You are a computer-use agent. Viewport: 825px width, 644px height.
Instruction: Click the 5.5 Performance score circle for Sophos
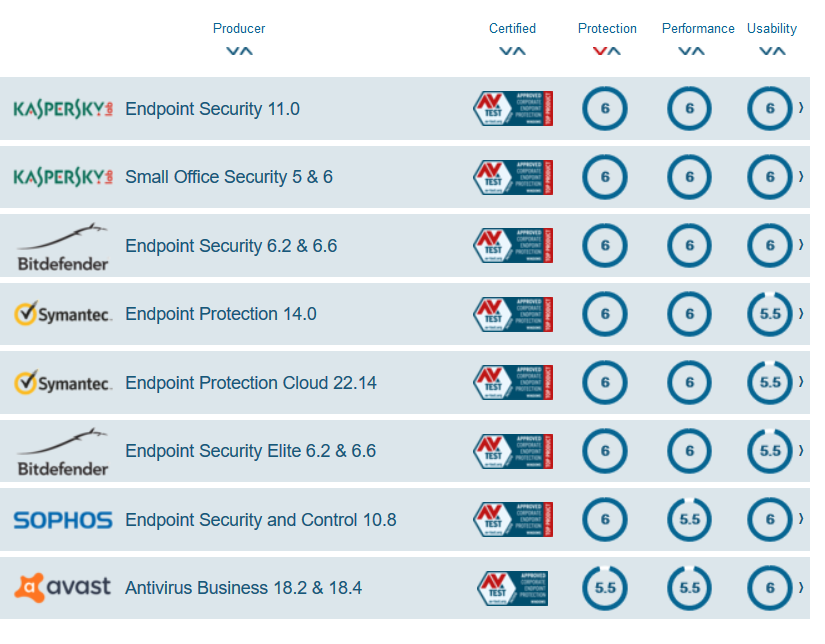(689, 520)
